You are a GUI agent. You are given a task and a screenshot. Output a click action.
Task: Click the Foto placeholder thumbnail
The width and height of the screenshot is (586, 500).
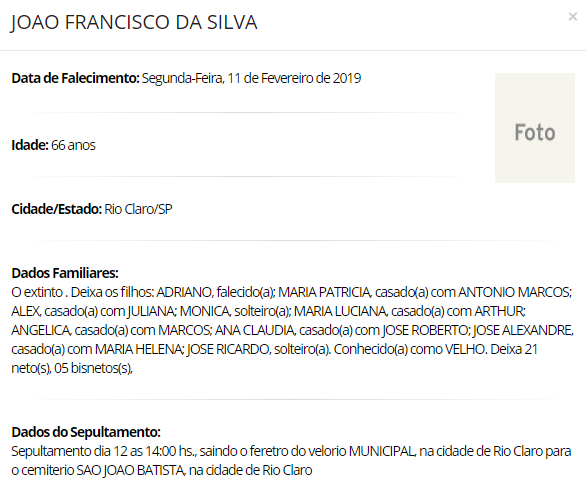point(535,128)
